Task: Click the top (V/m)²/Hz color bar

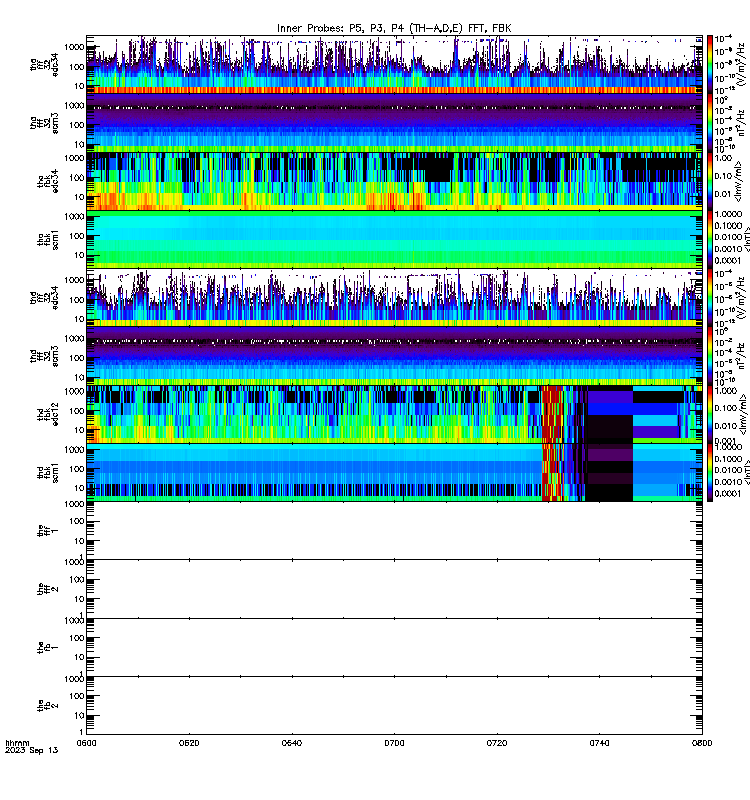Action: coord(709,64)
